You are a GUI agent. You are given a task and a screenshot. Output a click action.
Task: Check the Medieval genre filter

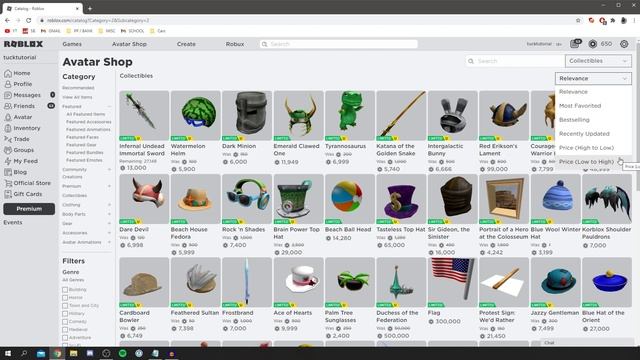tap(65, 330)
